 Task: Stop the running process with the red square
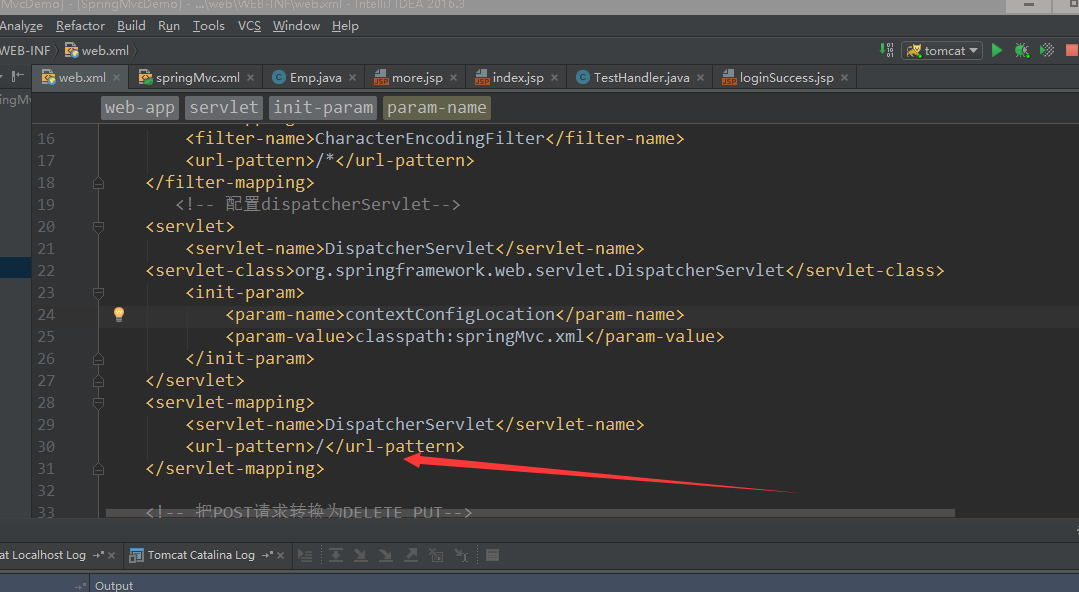click(1072, 50)
